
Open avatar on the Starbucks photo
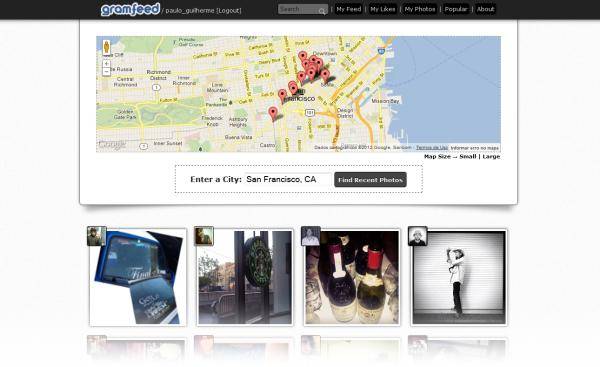pos(204,236)
